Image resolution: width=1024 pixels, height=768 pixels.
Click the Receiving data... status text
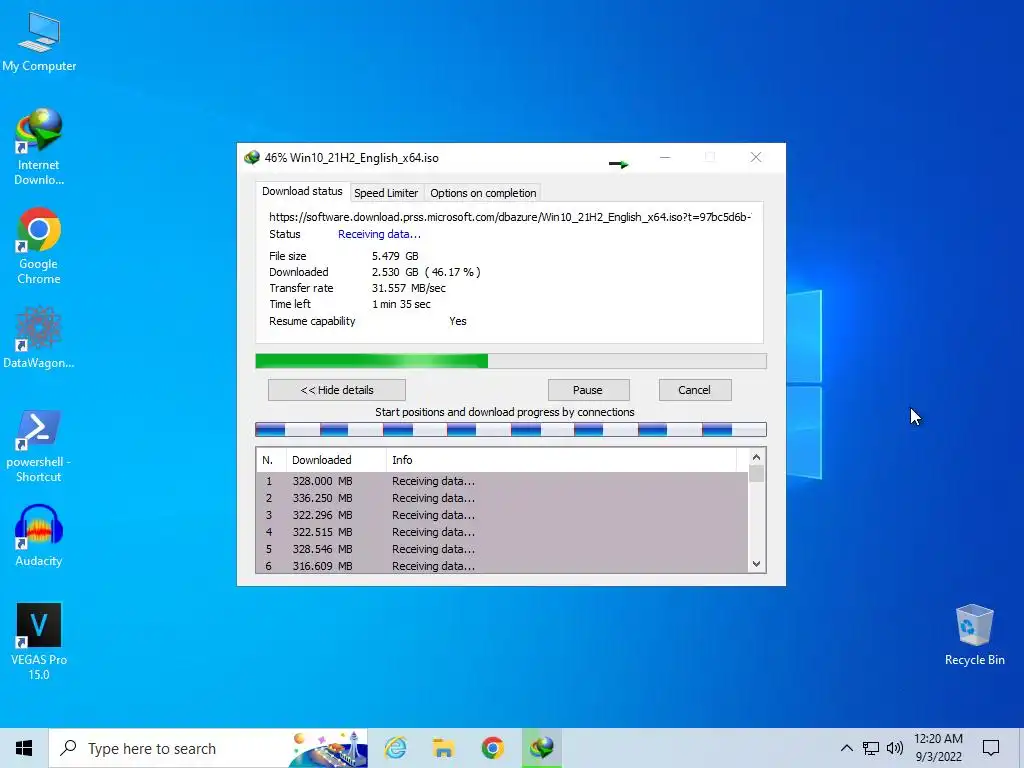(379, 234)
